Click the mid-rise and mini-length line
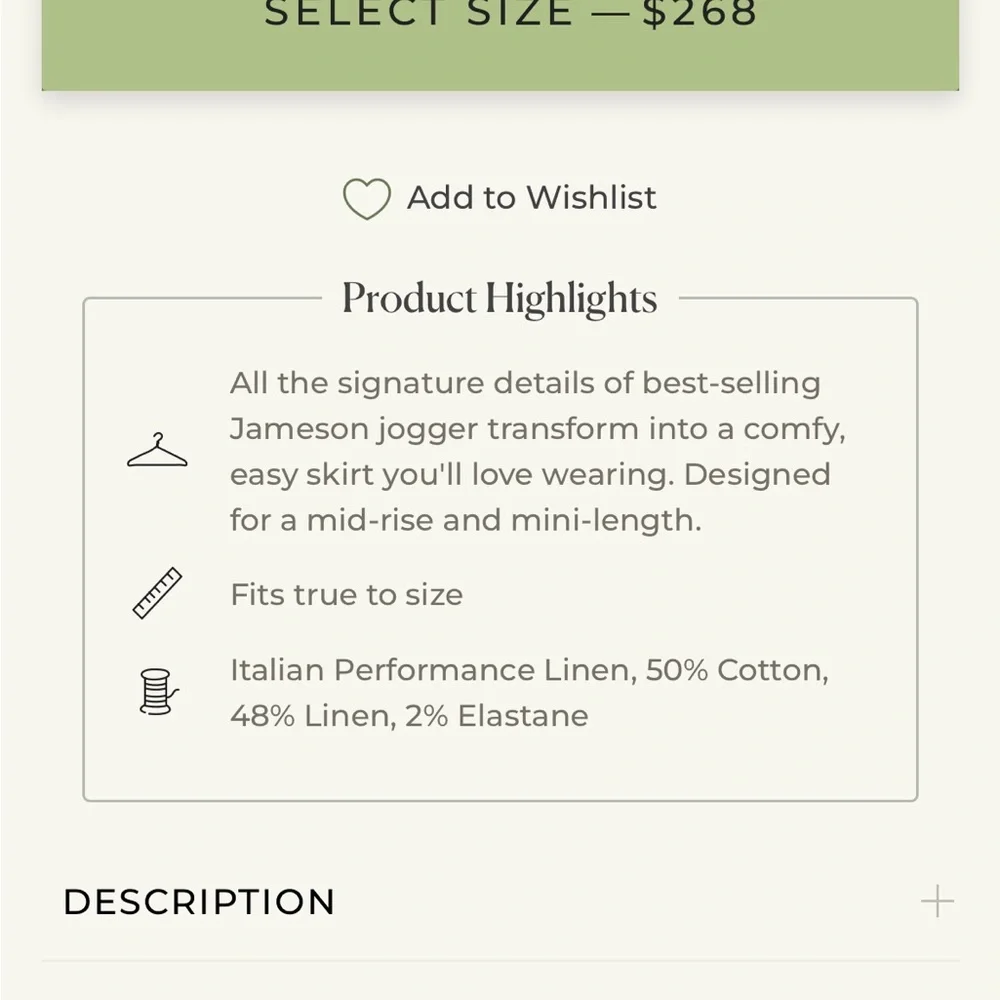 [x=466, y=520]
